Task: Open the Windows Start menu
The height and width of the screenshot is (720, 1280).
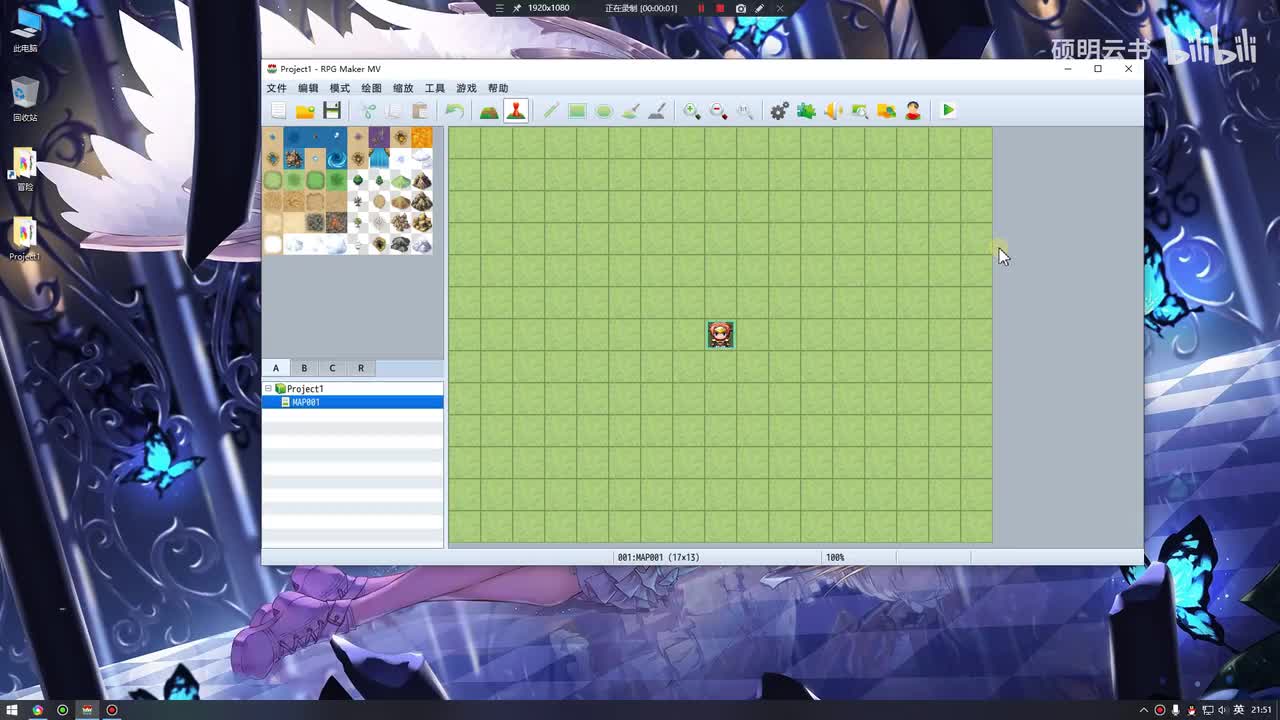Action: 12,710
